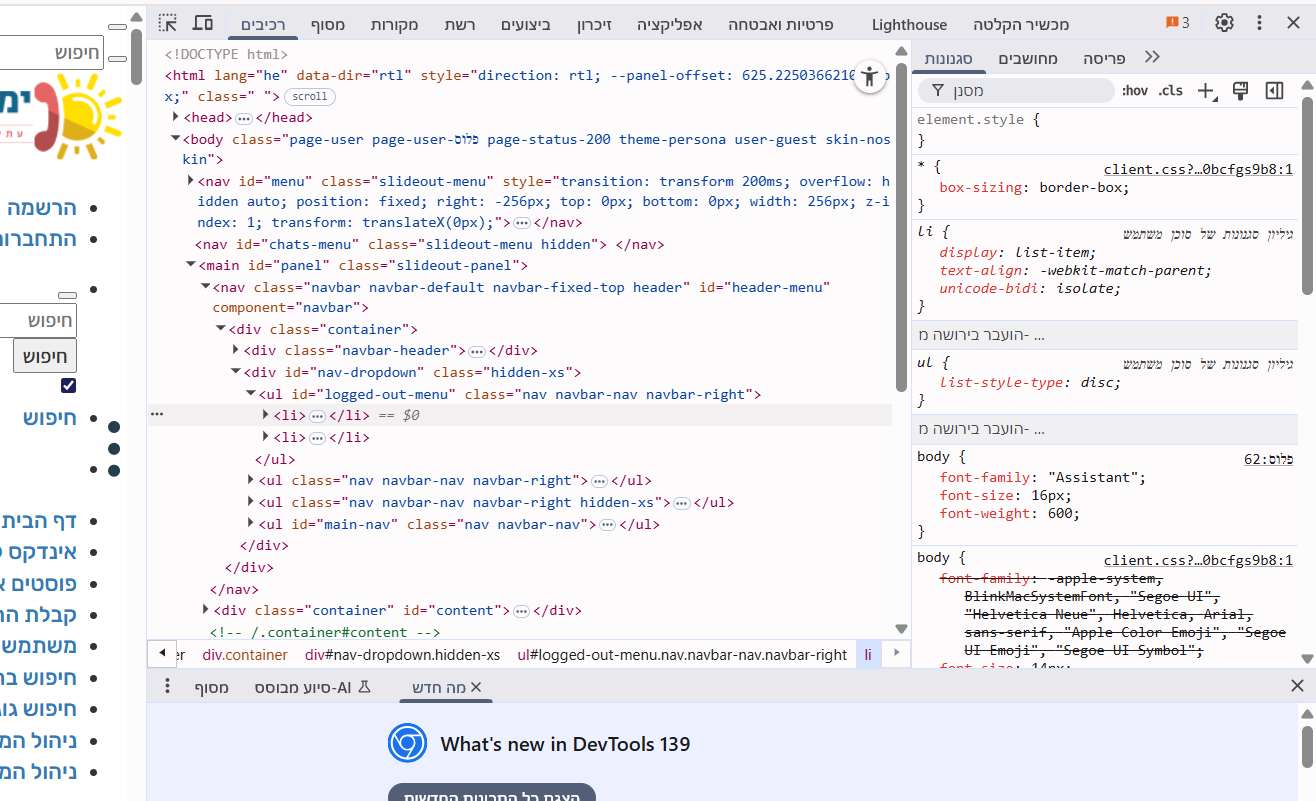Collapse the ul id="logged-out-menu" node
Screen dimensions: 1316x801
click(x=251, y=394)
